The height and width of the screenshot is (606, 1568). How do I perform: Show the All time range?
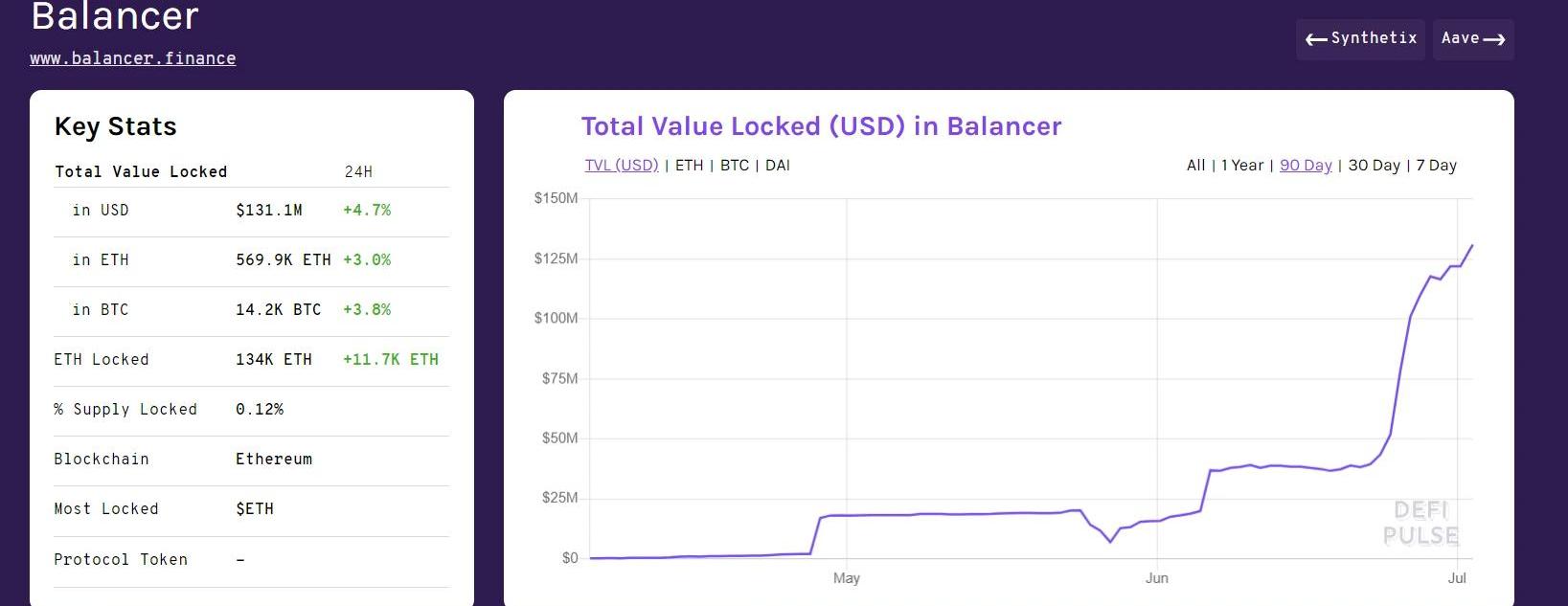point(1195,165)
